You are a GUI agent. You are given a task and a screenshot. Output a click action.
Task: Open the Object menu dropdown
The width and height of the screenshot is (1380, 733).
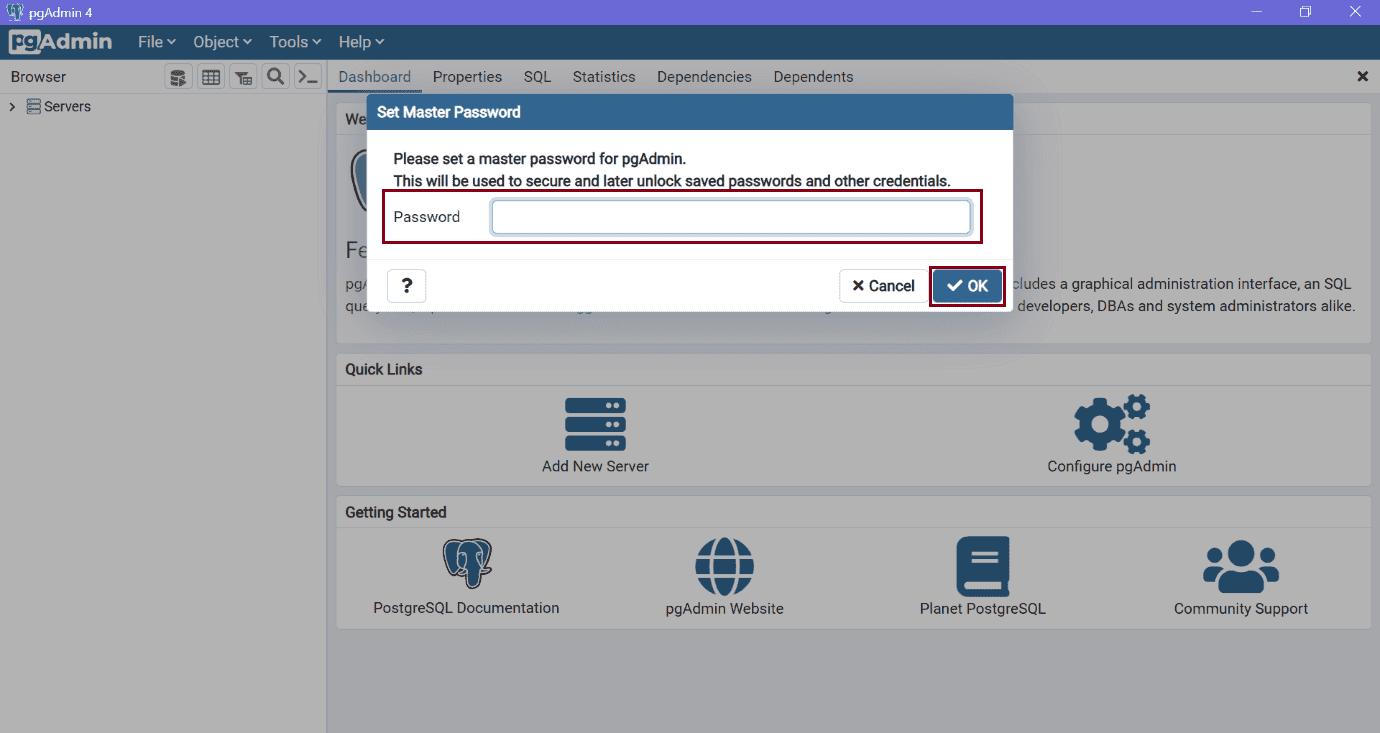223,42
